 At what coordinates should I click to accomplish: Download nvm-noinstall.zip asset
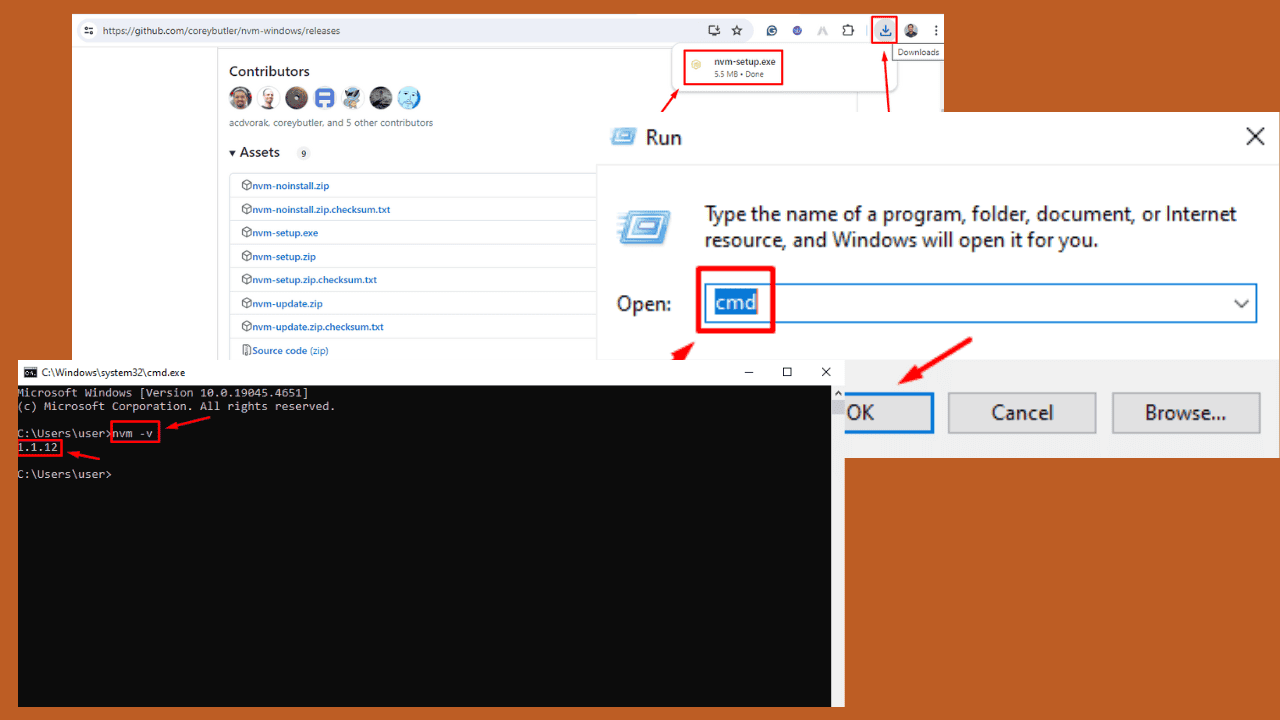pyautogui.click(x=290, y=186)
